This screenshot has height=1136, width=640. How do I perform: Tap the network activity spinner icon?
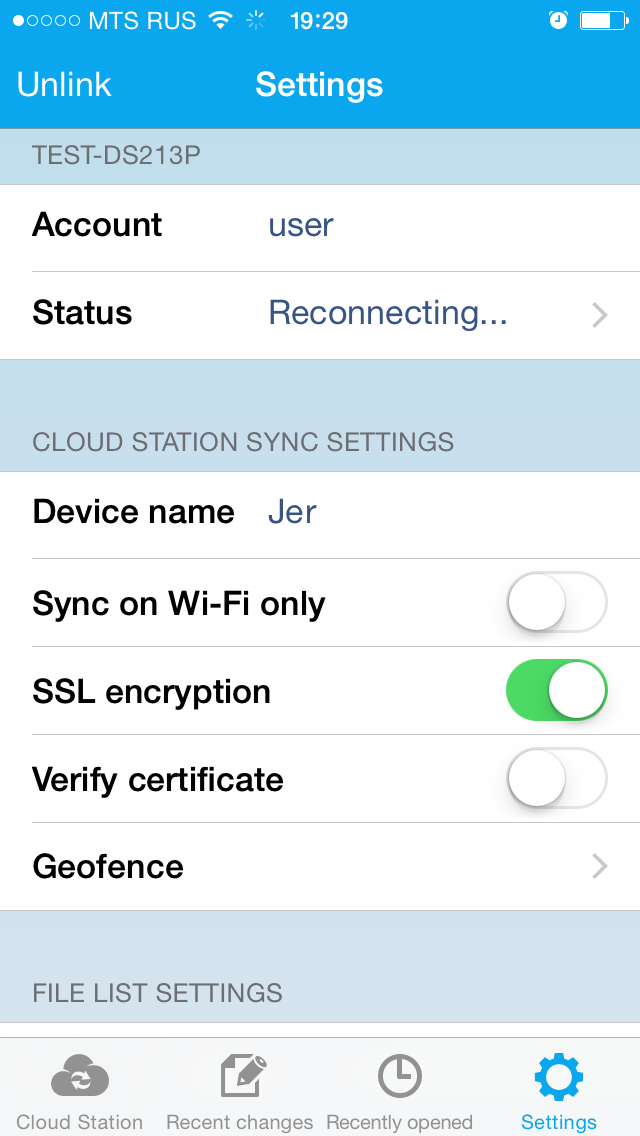tap(257, 21)
